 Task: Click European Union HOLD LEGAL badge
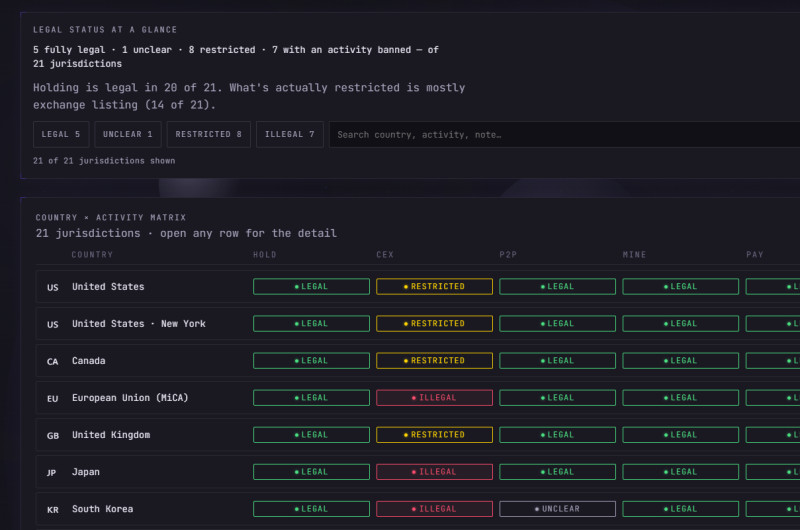311,398
